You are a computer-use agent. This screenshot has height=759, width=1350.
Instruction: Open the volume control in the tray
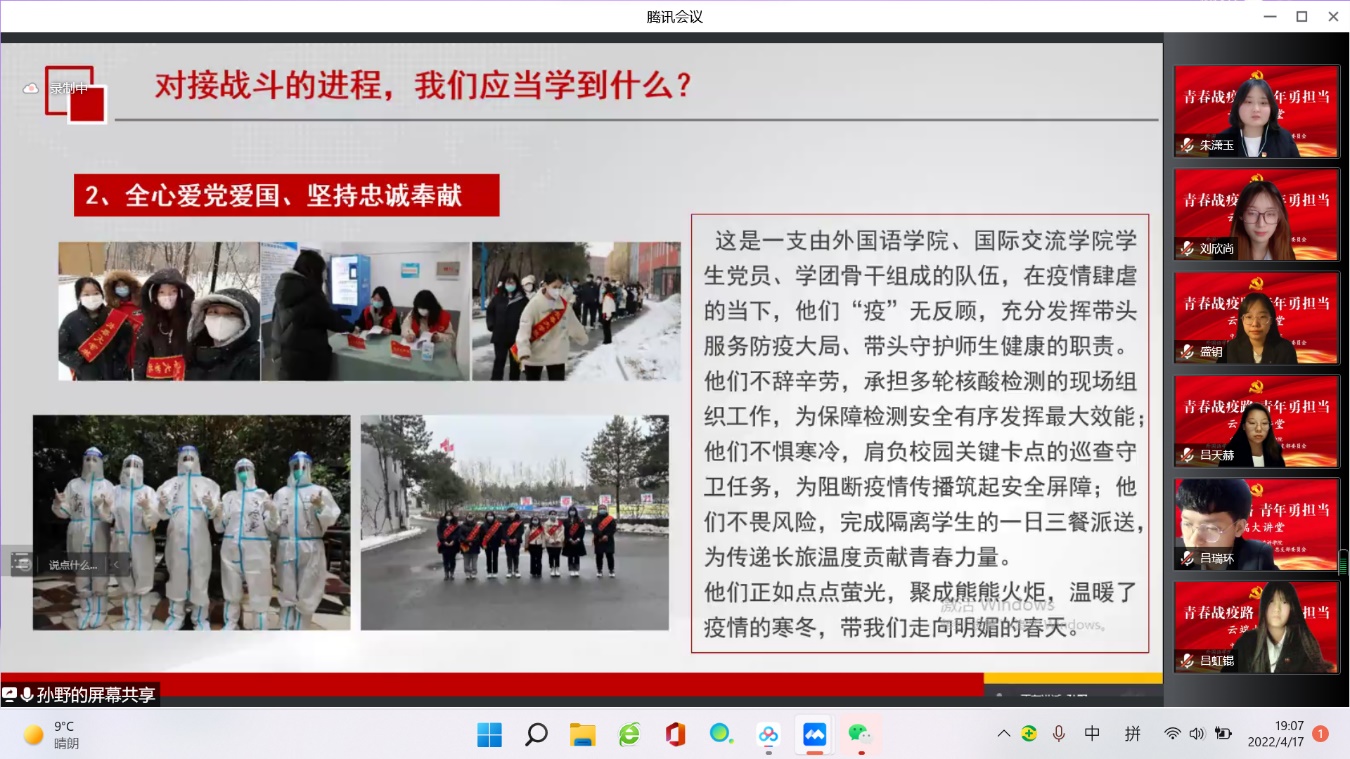click(1197, 734)
